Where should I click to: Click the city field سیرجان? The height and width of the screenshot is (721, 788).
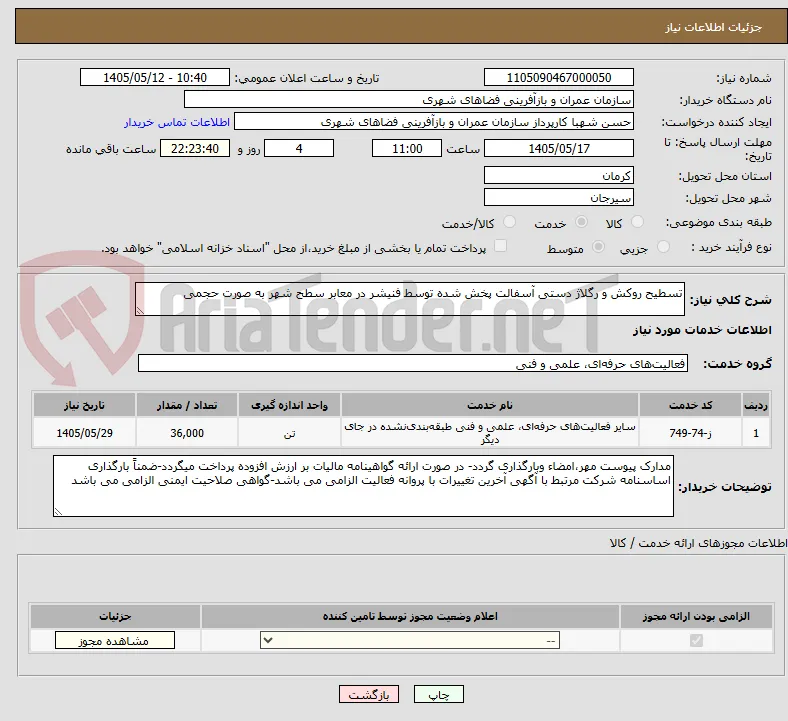(x=558, y=197)
